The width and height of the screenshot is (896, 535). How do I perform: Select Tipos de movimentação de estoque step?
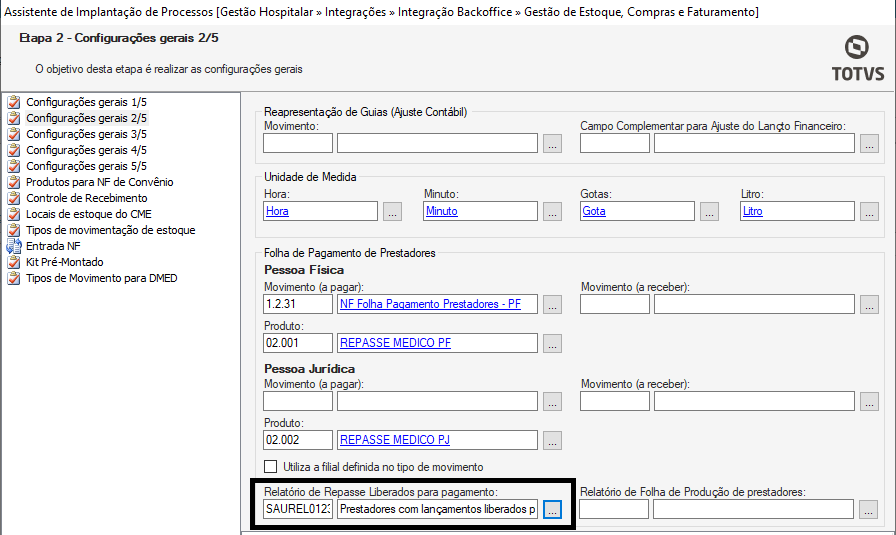point(110,230)
